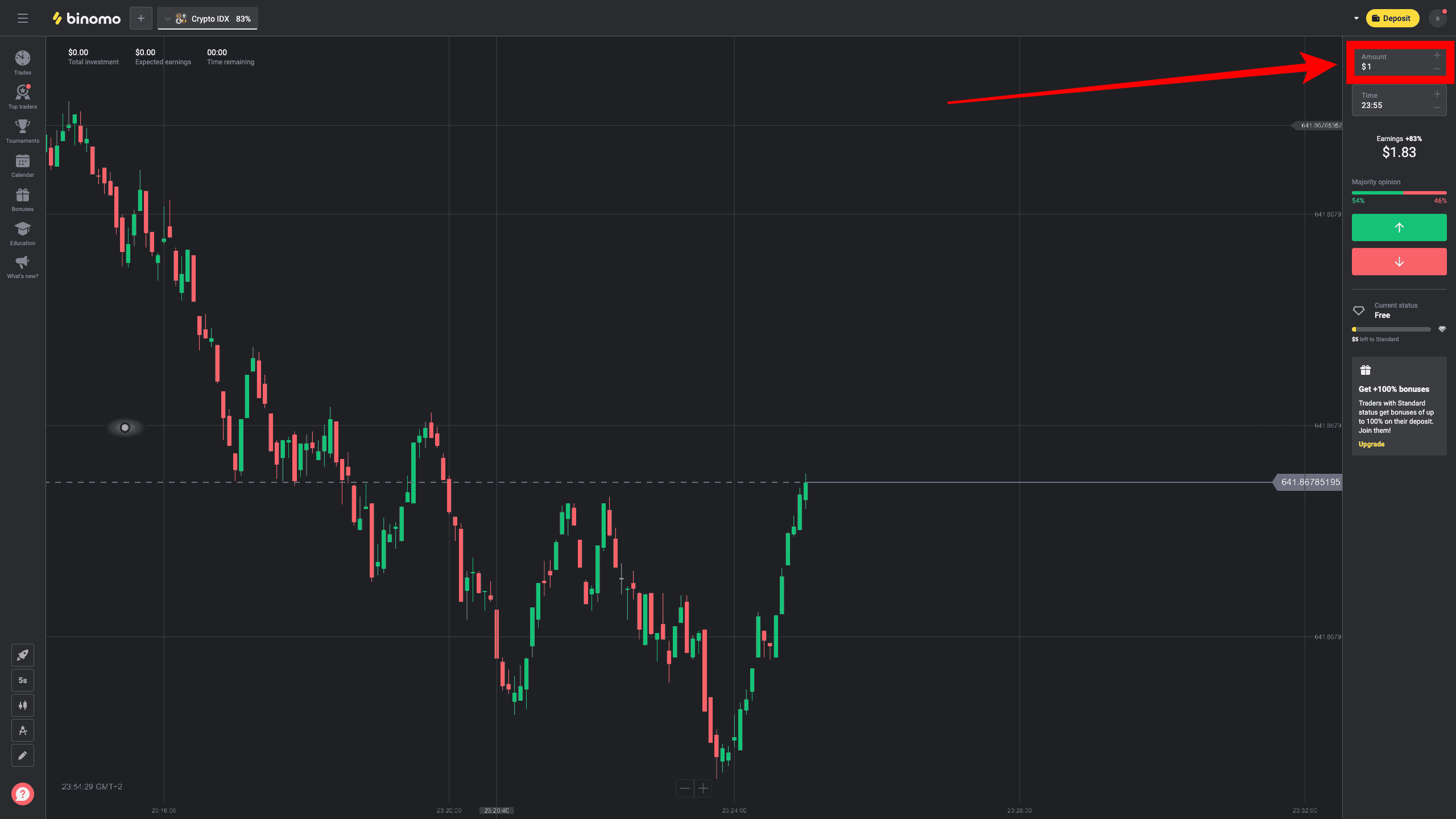
Task: Open the Trades panel
Action: tap(22, 61)
